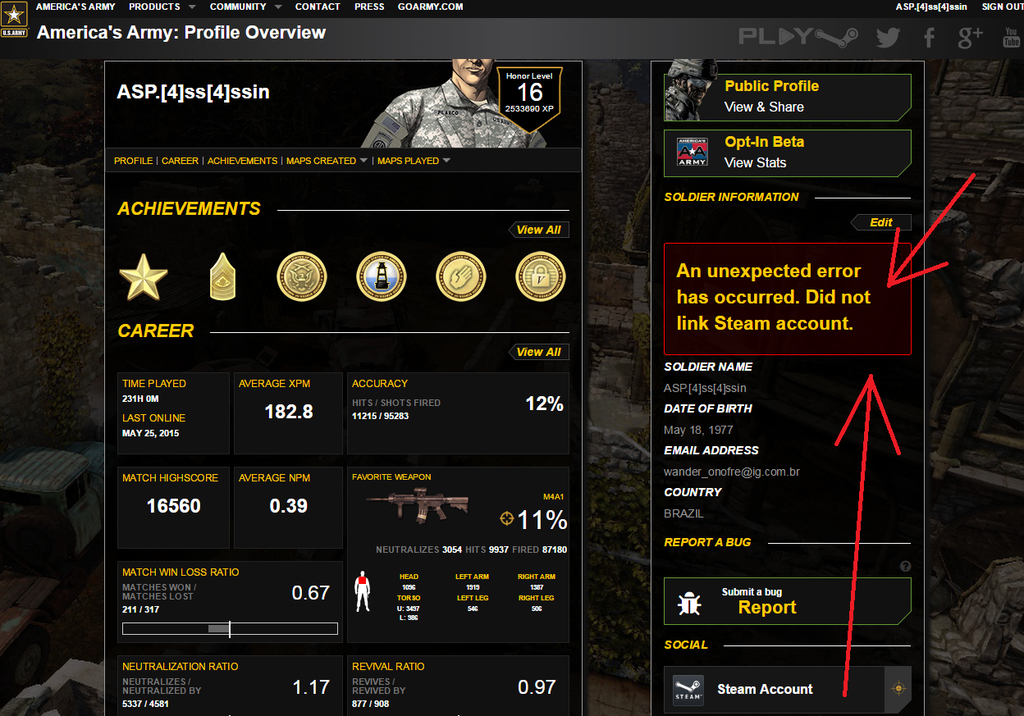Switch to the Achievements tab
Screen dimensions: 1024x716
(242, 161)
